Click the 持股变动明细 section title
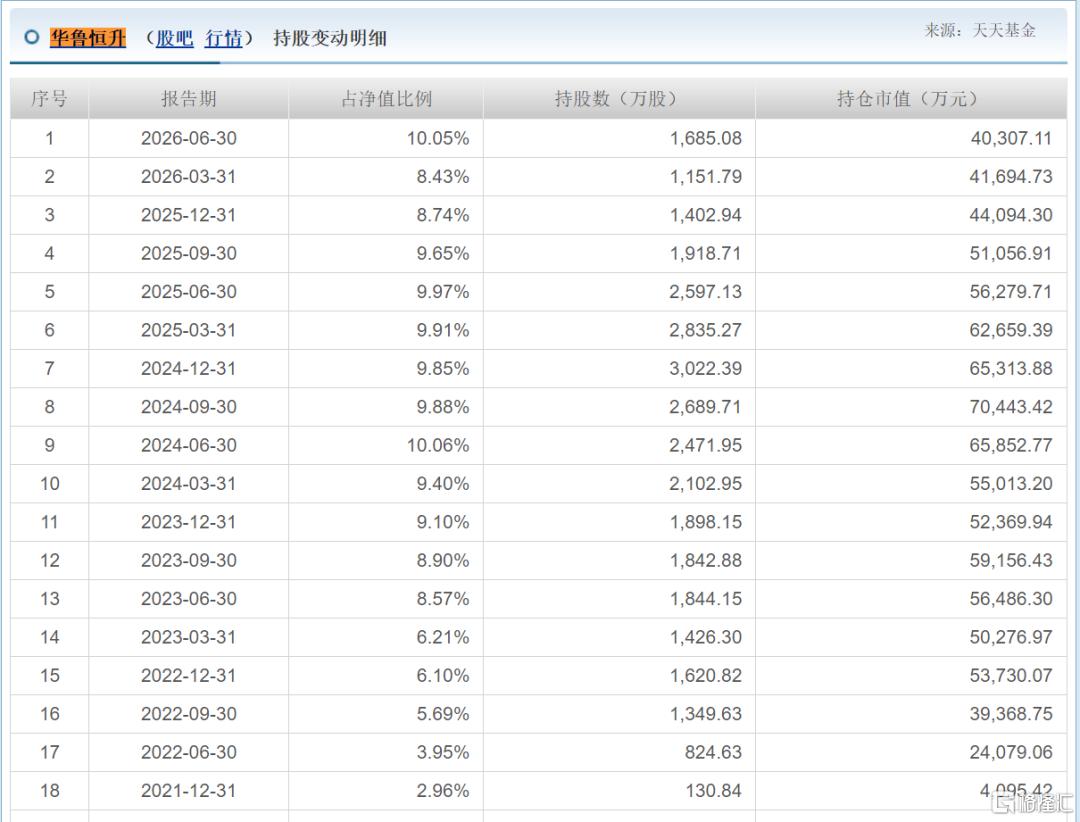Viewport: 1080px width, 822px height. [330, 38]
